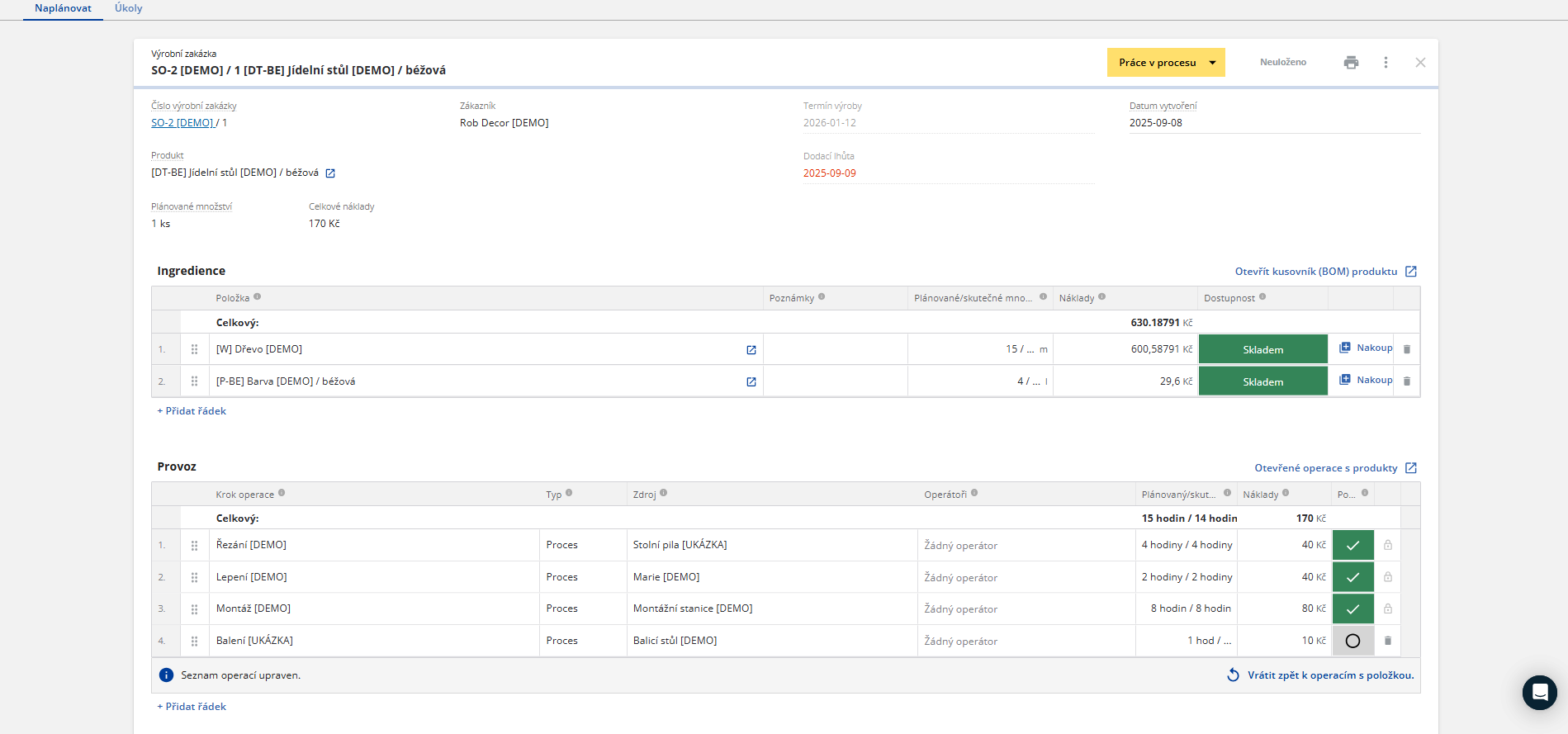Delete the Balení operation with trash icon
The height and width of the screenshot is (734, 1568).
click(x=1388, y=641)
